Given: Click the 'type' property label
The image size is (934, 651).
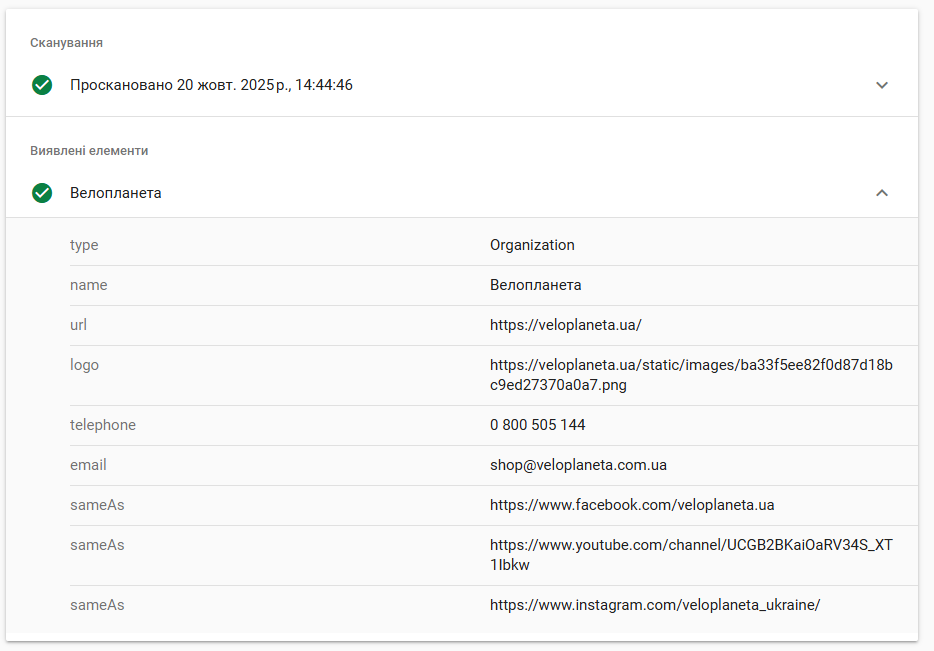Looking at the screenshot, I should point(84,245).
